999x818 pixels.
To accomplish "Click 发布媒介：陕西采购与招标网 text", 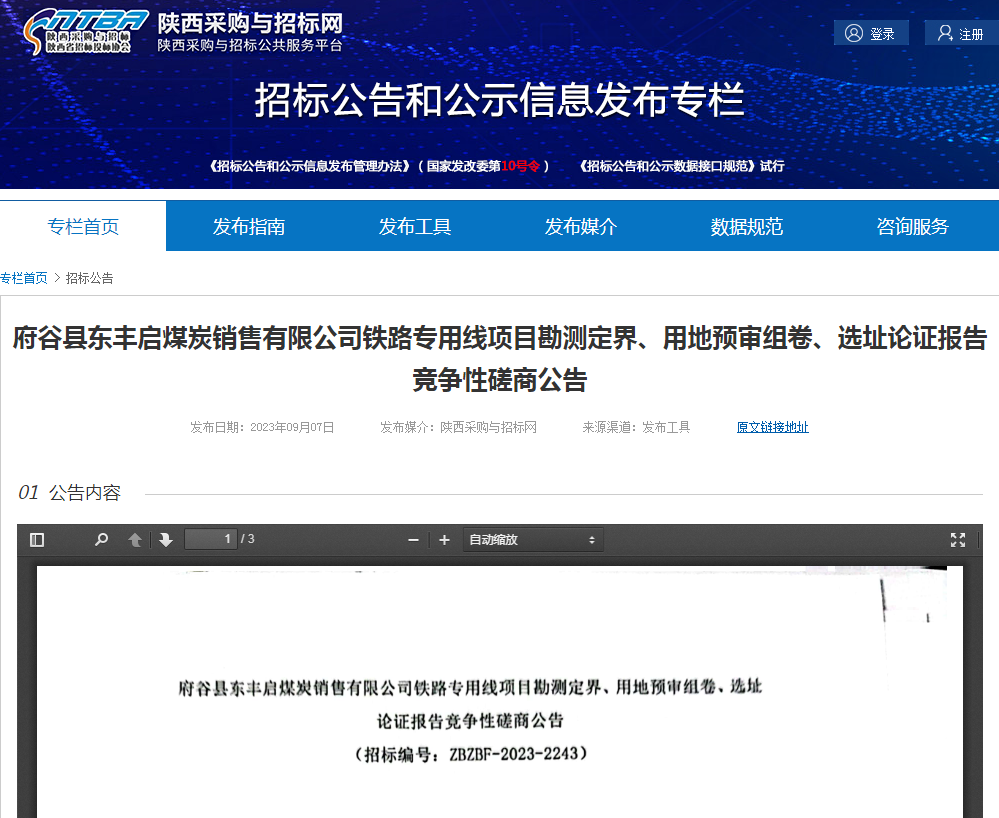I will (458, 427).
